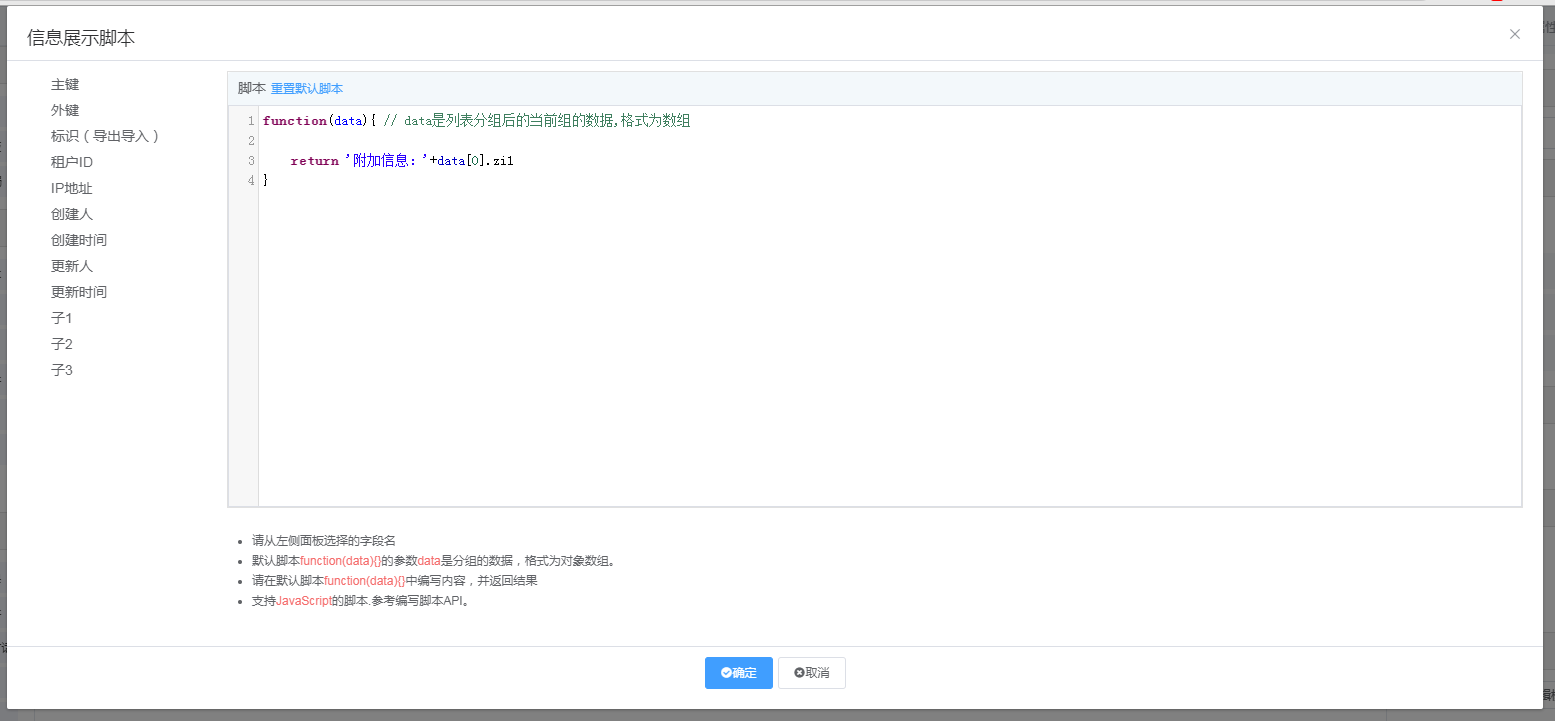Image resolution: width=1555 pixels, height=721 pixels.
Task: Select the 租户ID field
Action: tap(72, 162)
